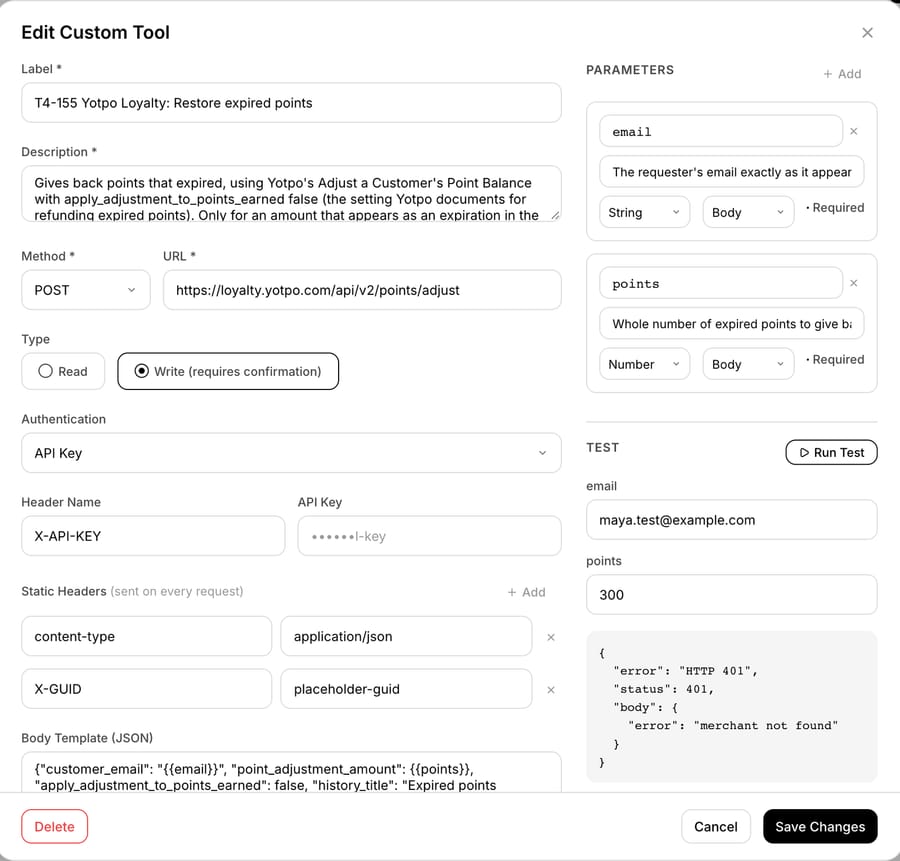The width and height of the screenshot is (900, 861).
Task: Grab the Description resize handle
Action: point(554,215)
